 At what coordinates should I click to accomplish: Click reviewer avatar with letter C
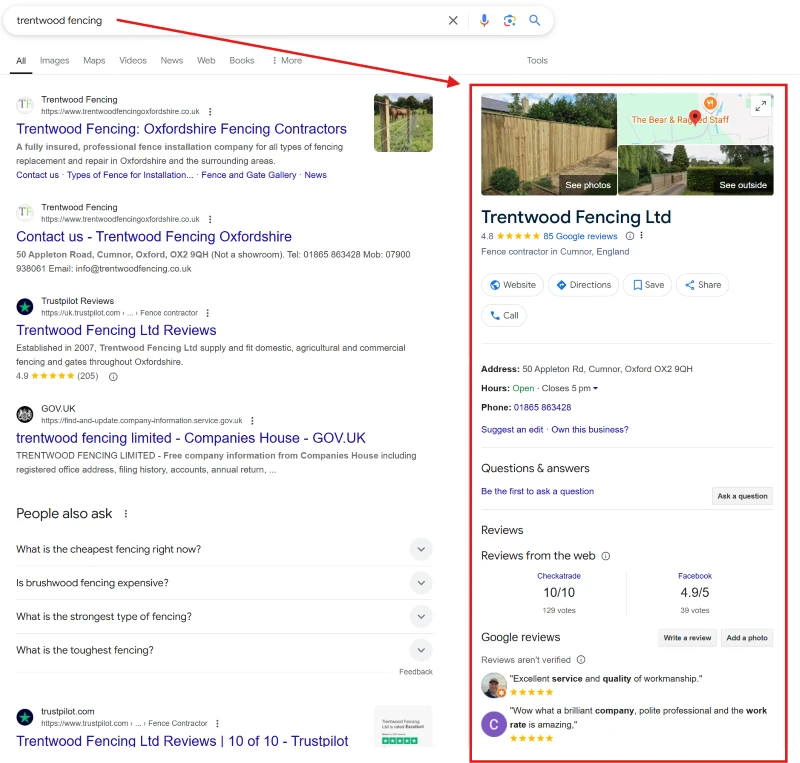pos(494,724)
